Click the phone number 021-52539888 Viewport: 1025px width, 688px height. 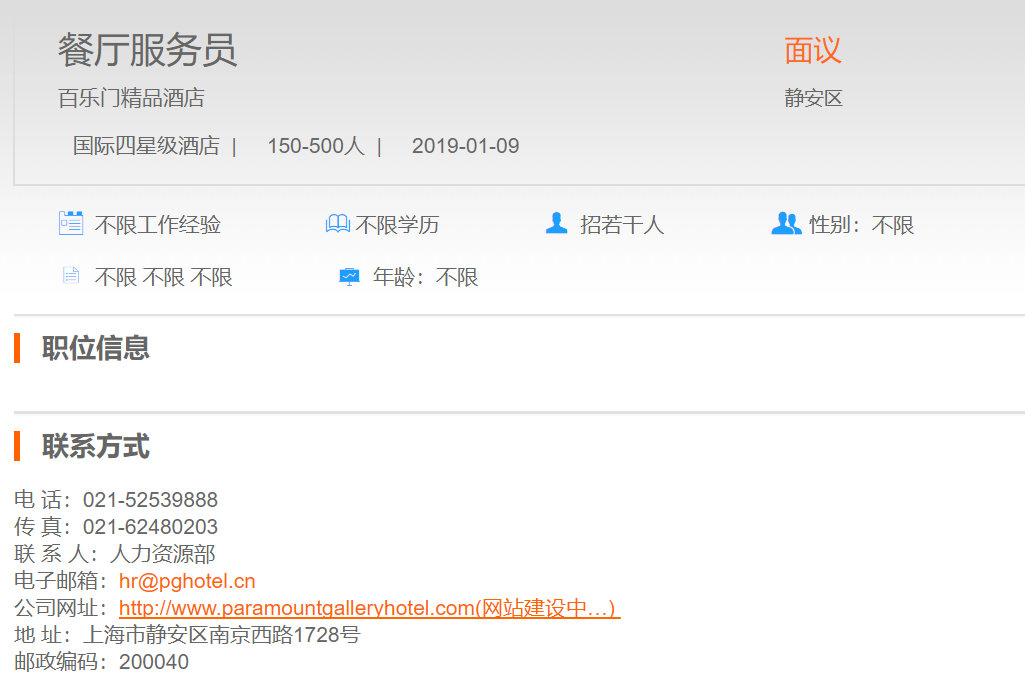click(x=150, y=500)
